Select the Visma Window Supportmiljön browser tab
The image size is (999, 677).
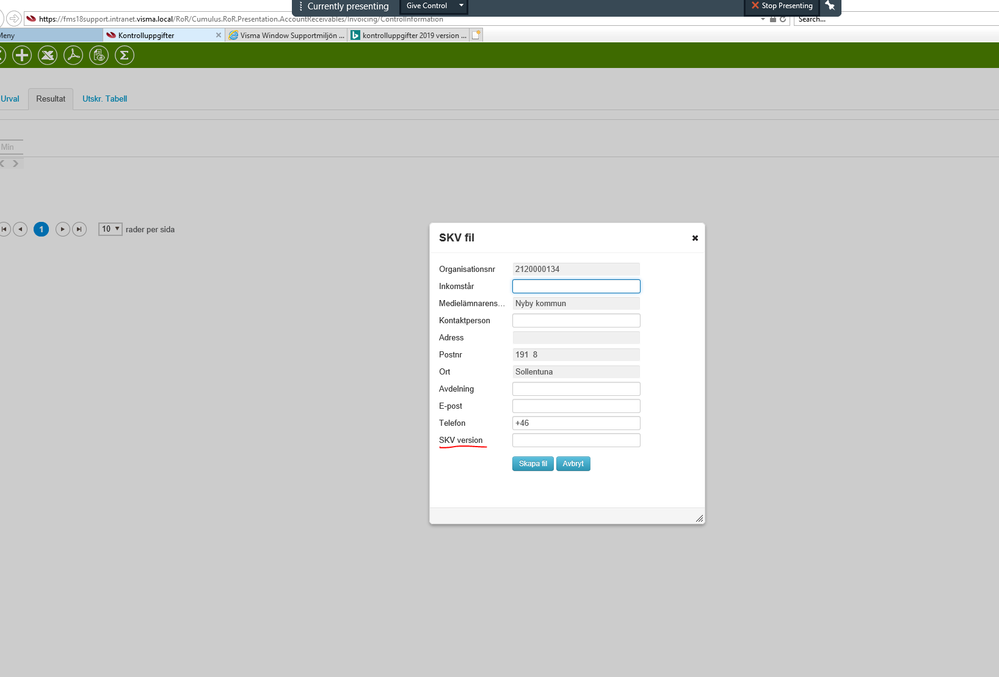[x=287, y=35]
